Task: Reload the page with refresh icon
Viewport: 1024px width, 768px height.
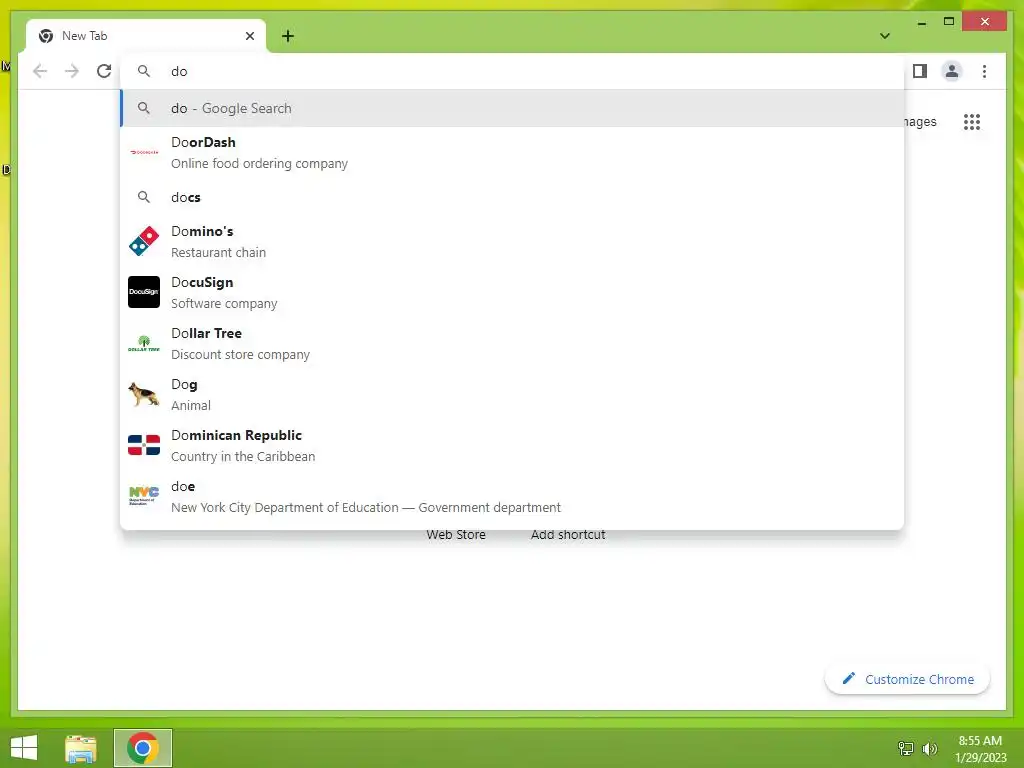Action: click(104, 71)
